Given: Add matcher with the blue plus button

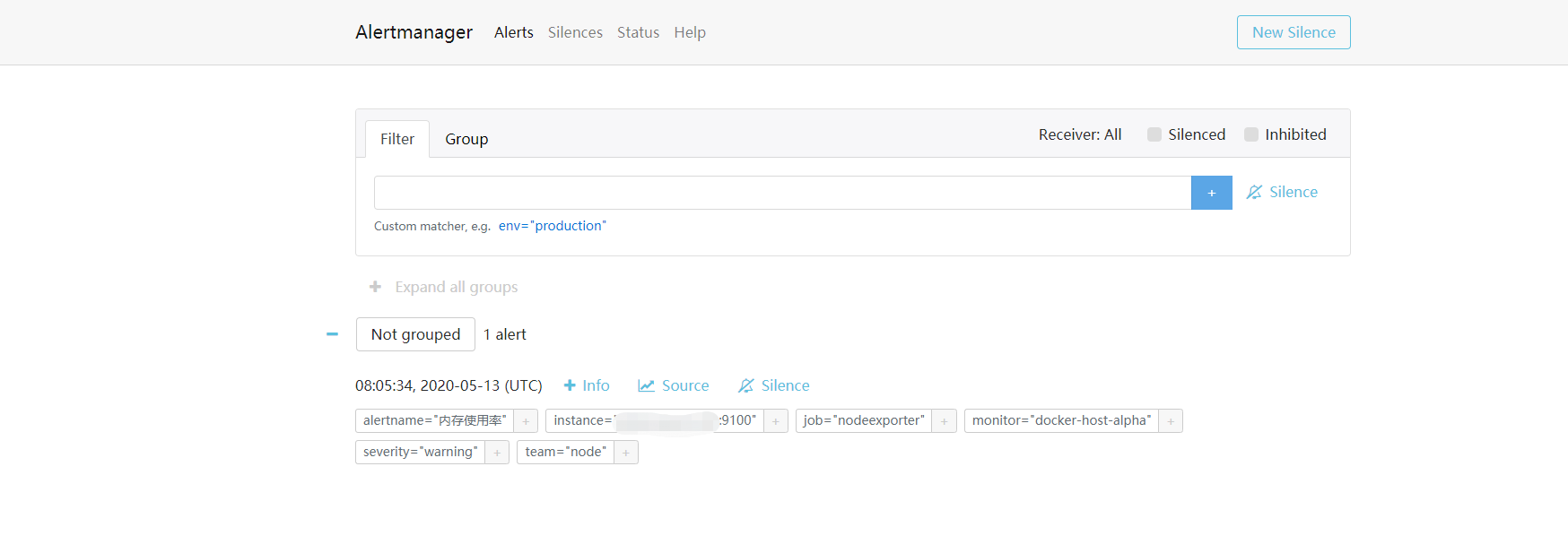Looking at the screenshot, I should 1211,193.
